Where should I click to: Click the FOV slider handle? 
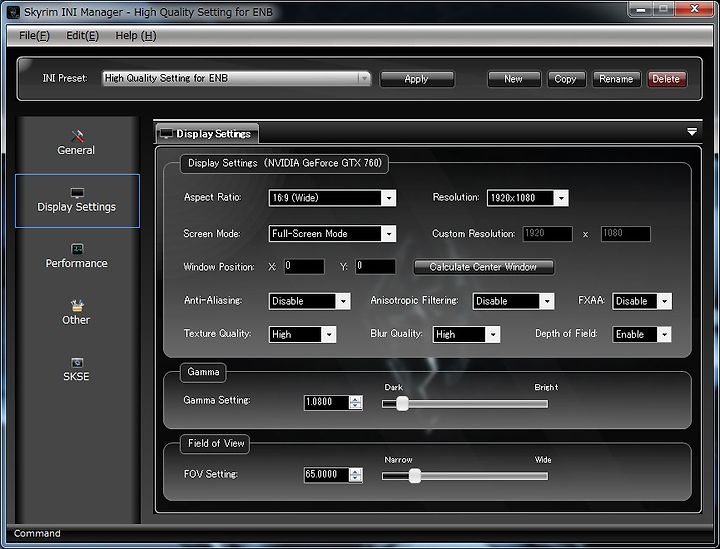tap(415, 476)
